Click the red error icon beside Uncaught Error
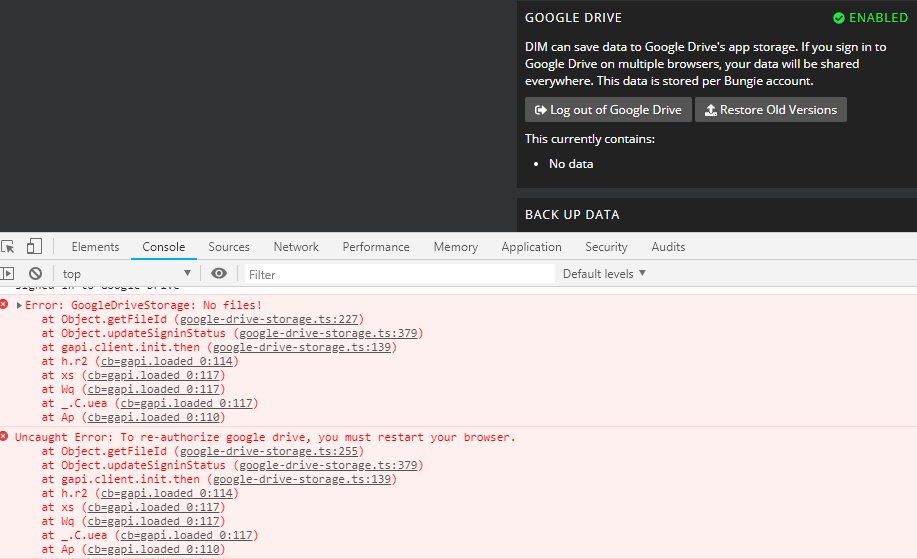The width and height of the screenshot is (917, 559). point(5,436)
